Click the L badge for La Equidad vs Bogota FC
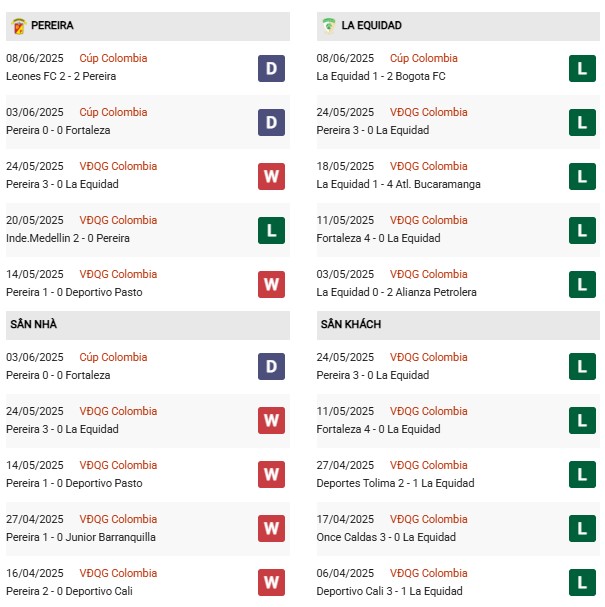Image resolution: width=605 pixels, height=607 pixels. click(582, 68)
